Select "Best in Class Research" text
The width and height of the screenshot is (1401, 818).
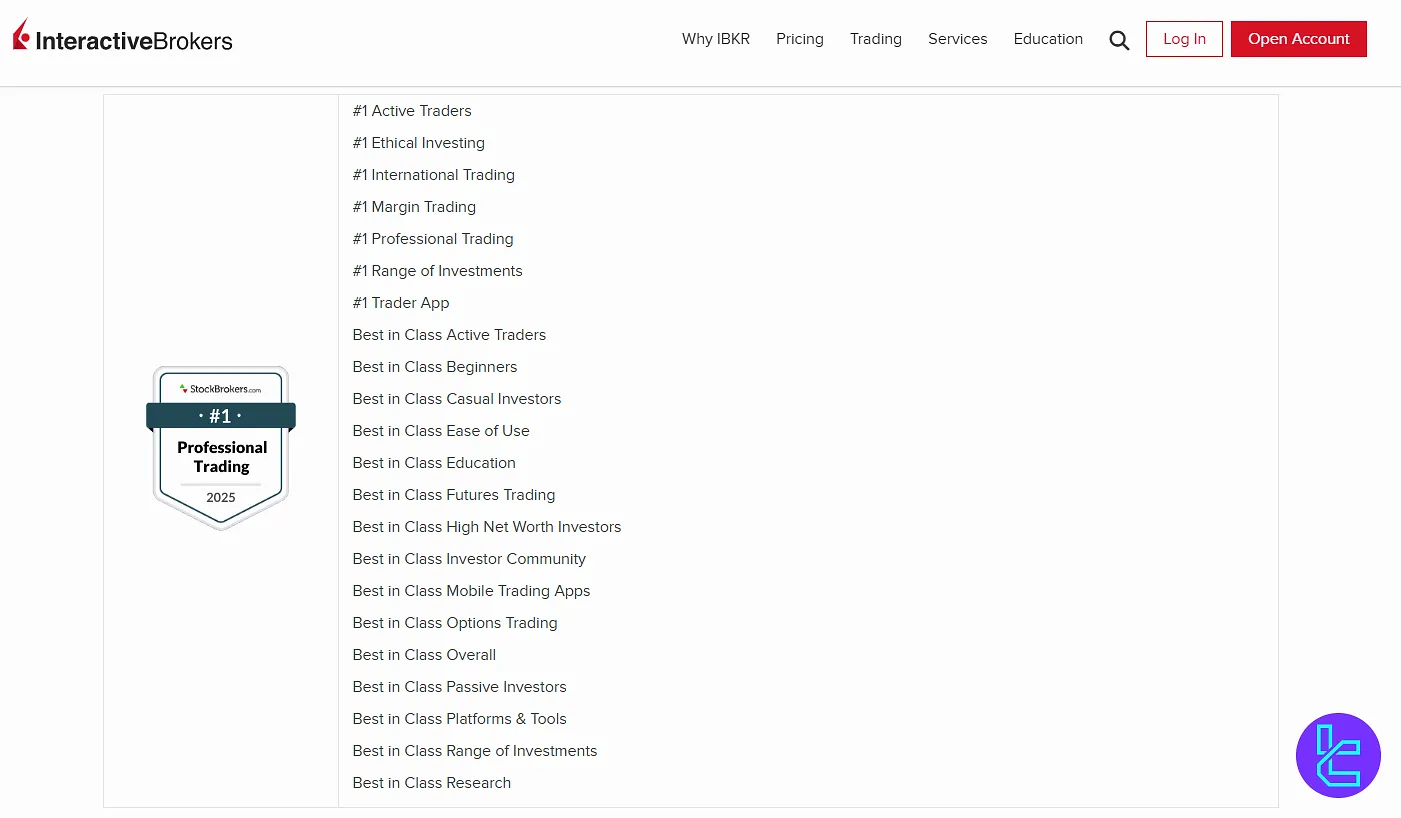(x=432, y=783)
